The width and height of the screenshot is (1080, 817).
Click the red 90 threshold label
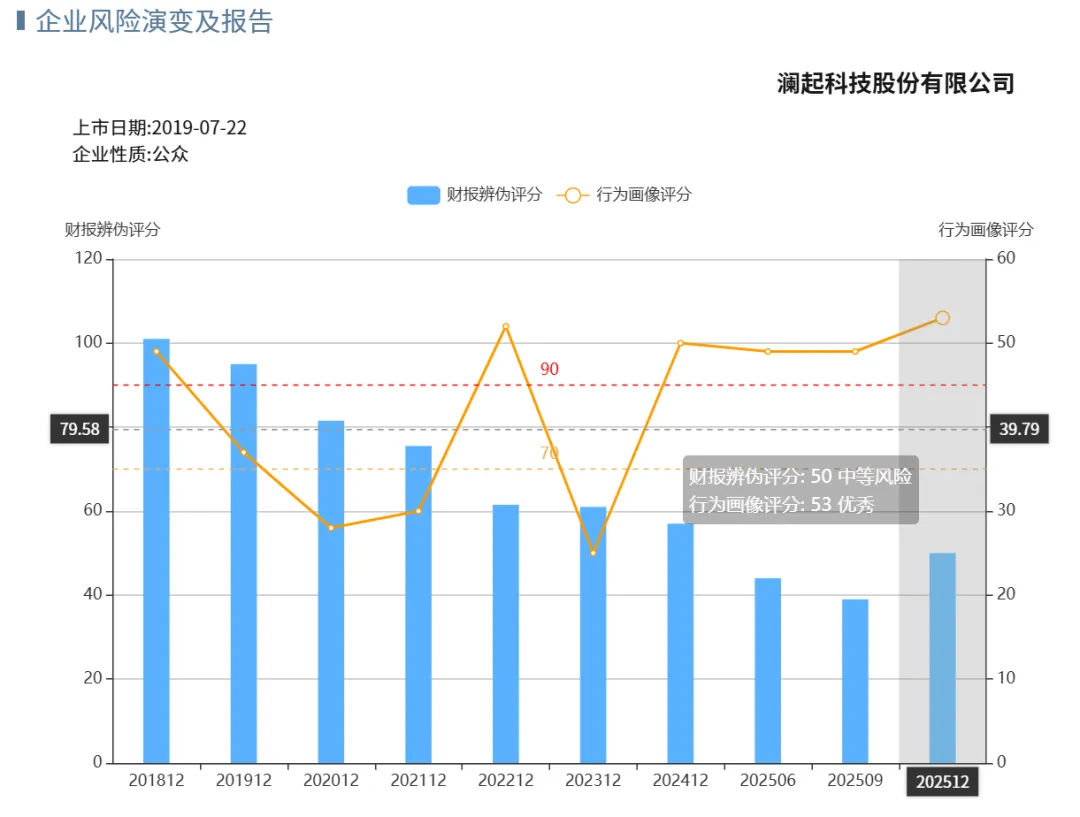(549, 369)
